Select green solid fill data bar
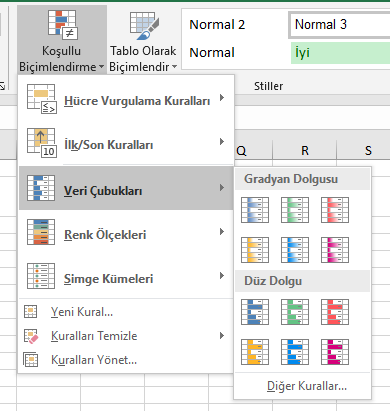Viewport: 390px width, 411px height. (295, 312)
